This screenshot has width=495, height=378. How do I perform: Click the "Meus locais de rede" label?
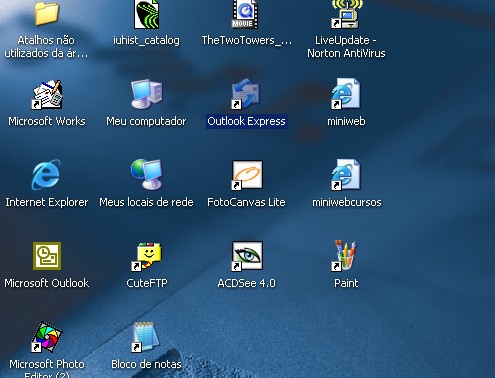pos(146,202)
